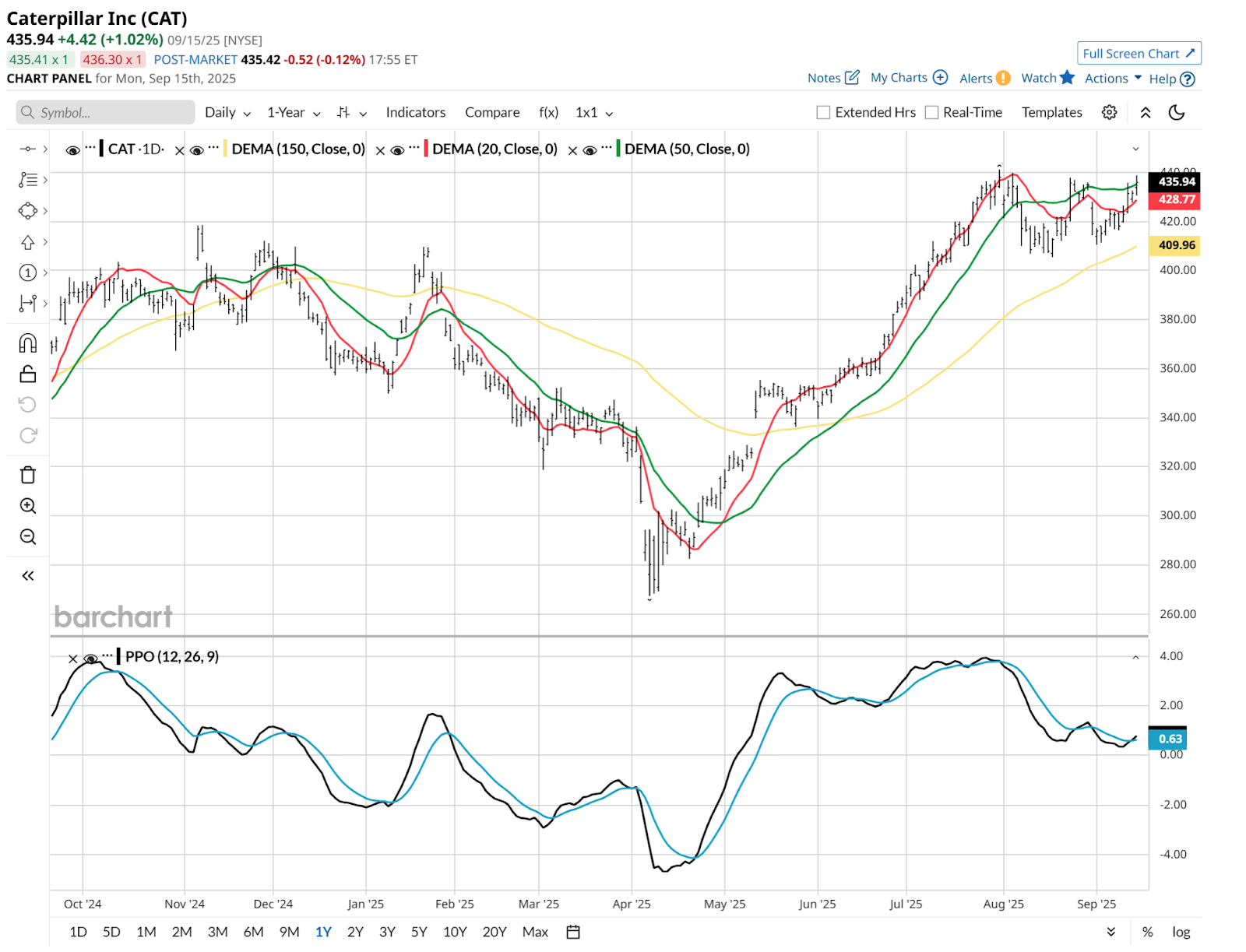Enable the Extended Hrs checkbox
This screenshot has height=952, width=1246.
(x=823, y=112)
